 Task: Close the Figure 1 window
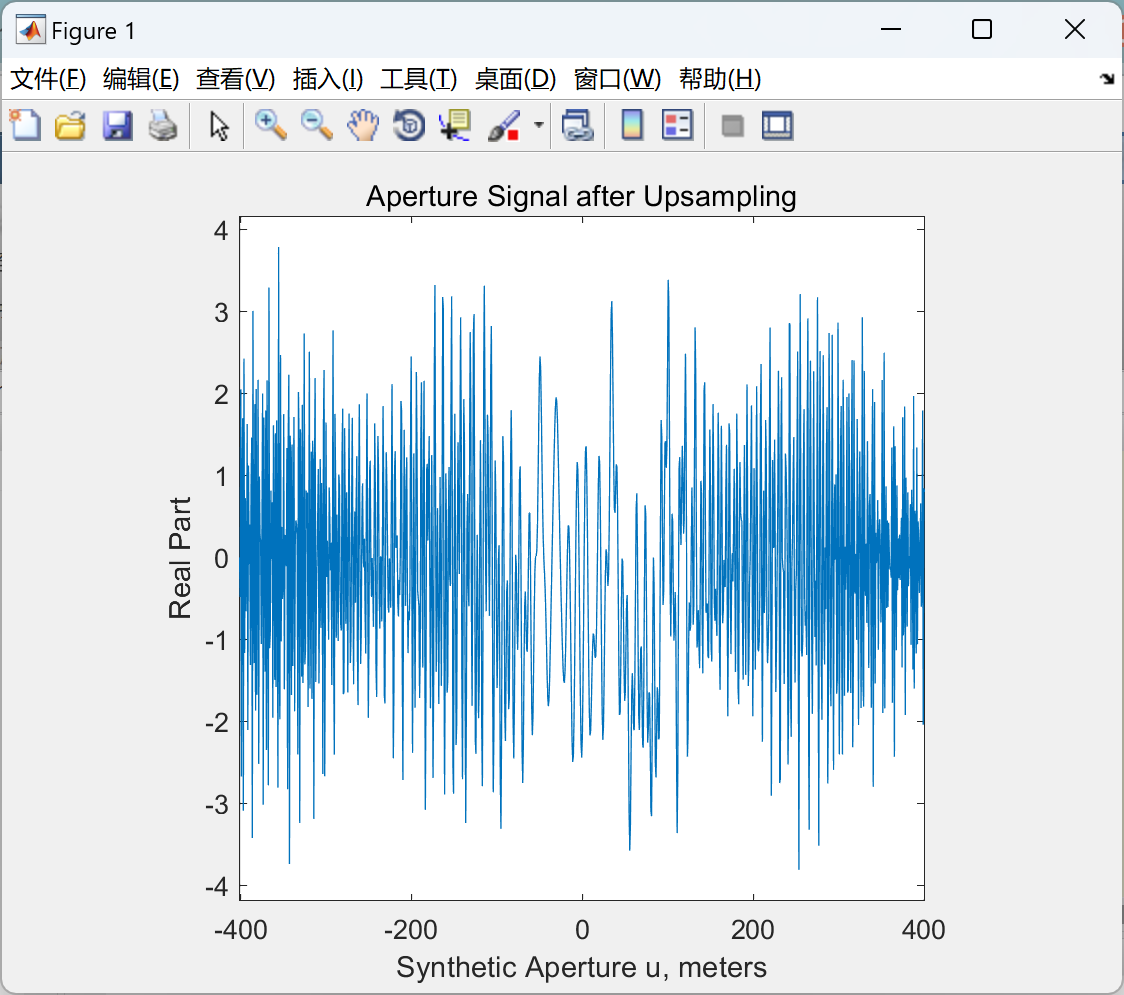pos(1075,29)
